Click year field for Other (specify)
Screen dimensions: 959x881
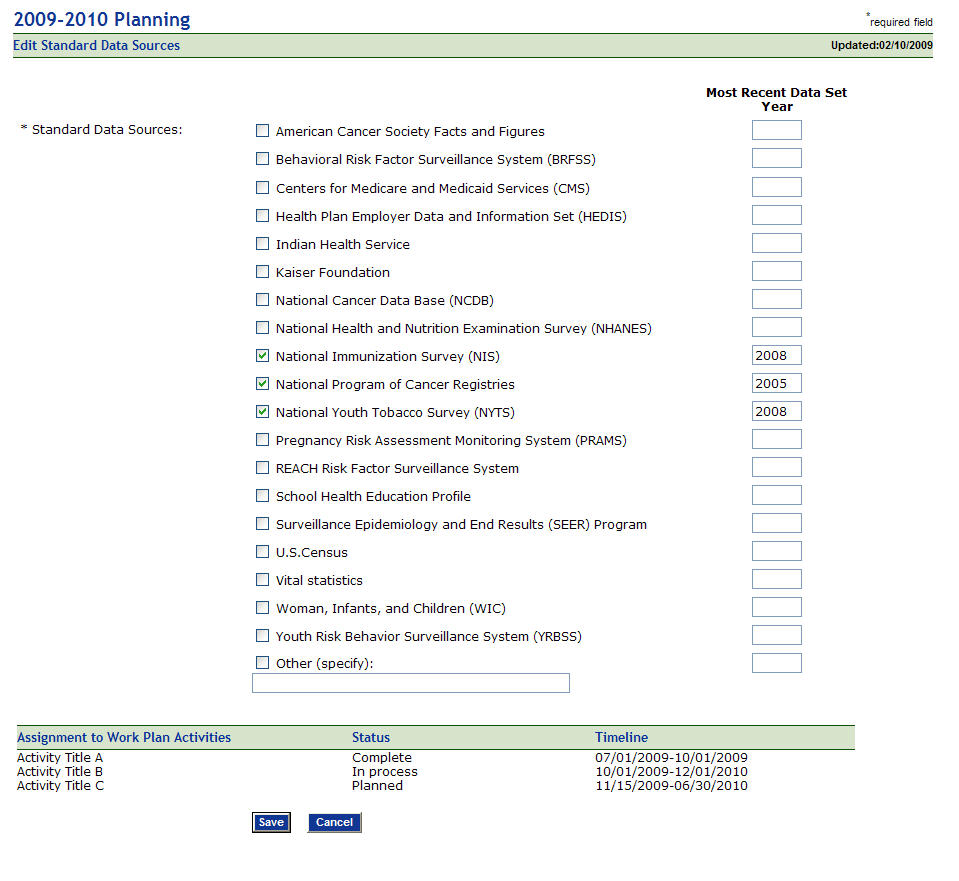pos(776,663)
